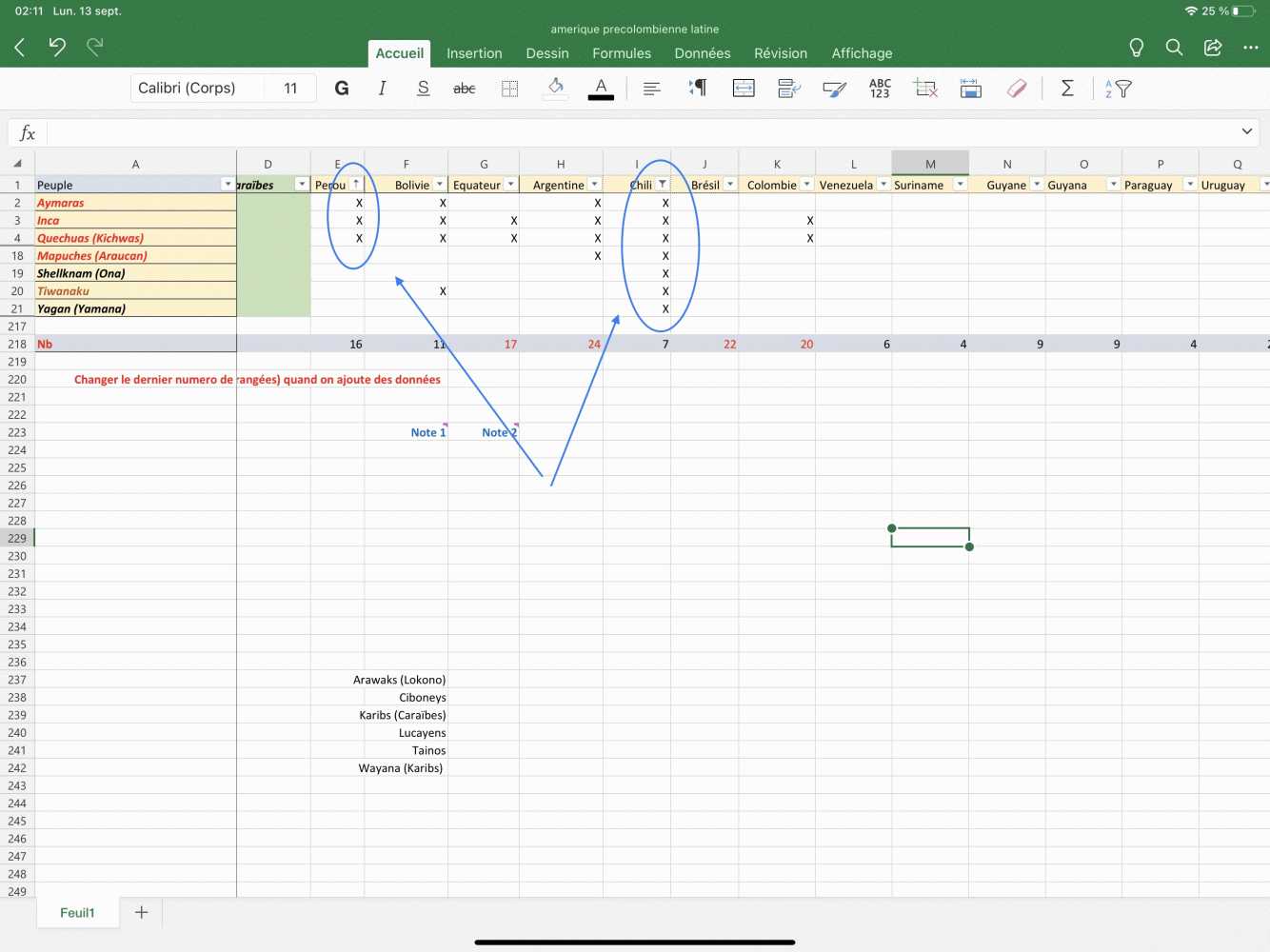The height and width of the screenshot is (952, 1270).
Task: Pick the fill color bucket
Action: point(556,89)
